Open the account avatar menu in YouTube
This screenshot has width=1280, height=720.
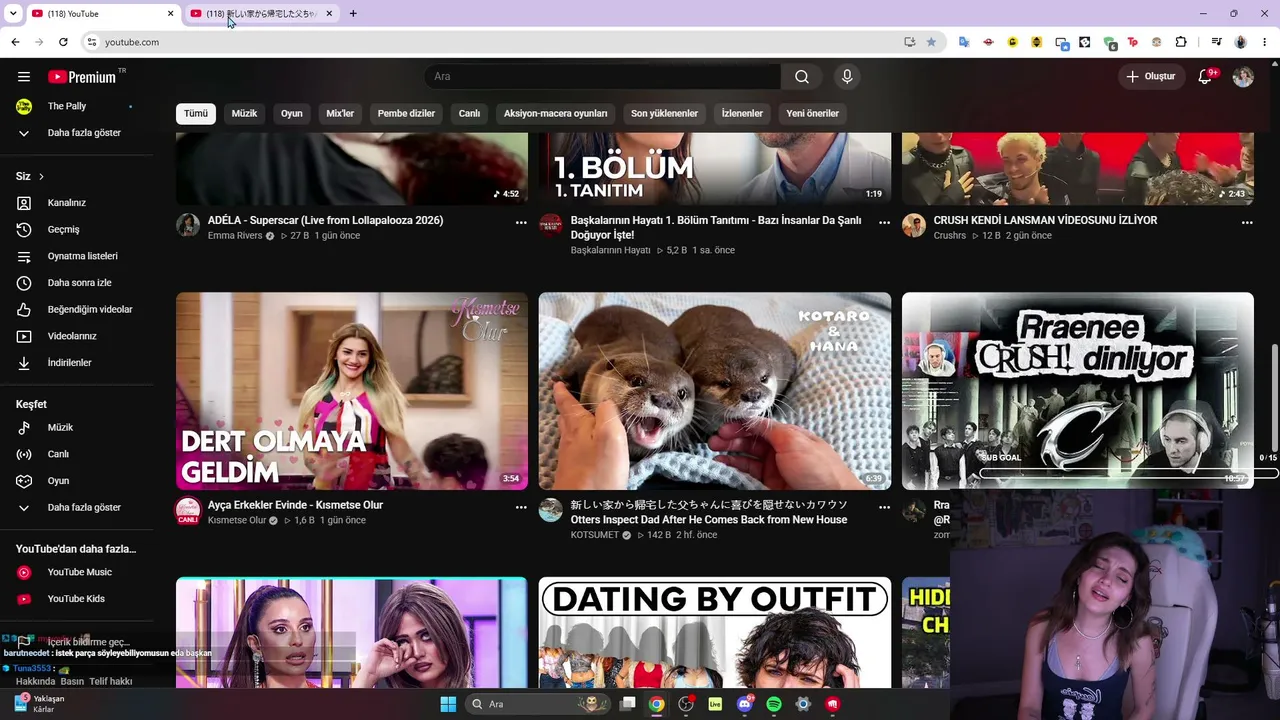coord(1243,77)
